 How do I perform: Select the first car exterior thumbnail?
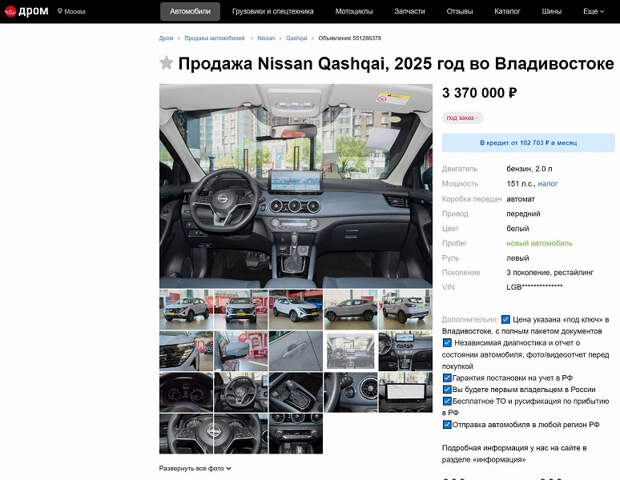tap(186, 309)
